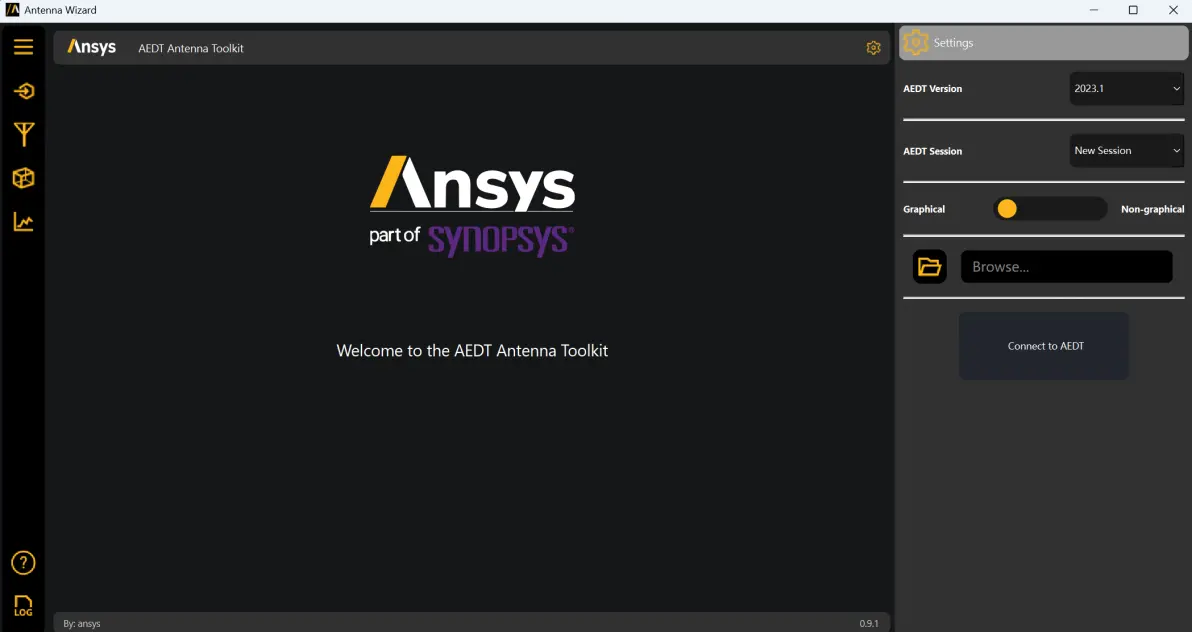This screenshot has height=632, width=1192.
Task: Click the Ansys logo in header
Action: pyautogui.click(x=91, y=47)
